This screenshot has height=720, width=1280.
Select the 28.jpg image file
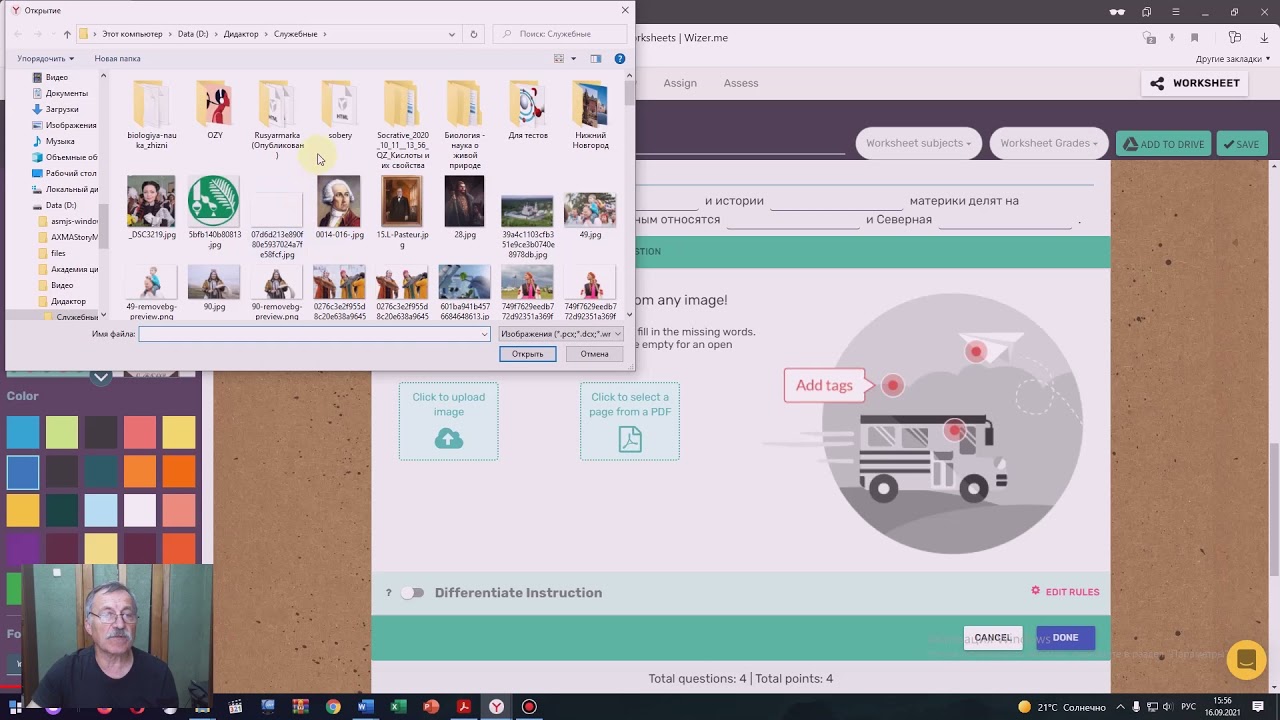pos(465,207)
